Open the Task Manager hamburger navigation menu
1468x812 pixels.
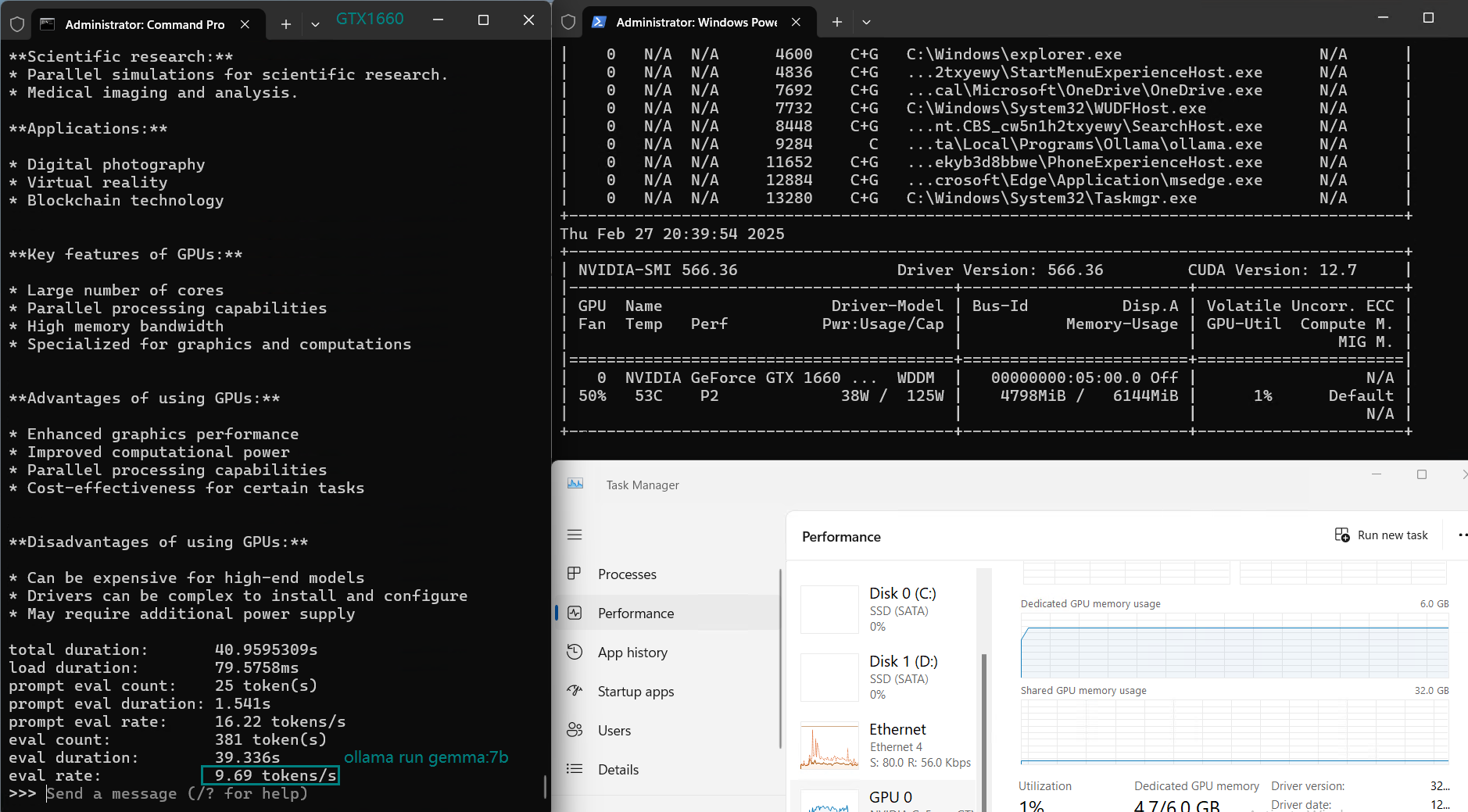(x=575, y=535)
